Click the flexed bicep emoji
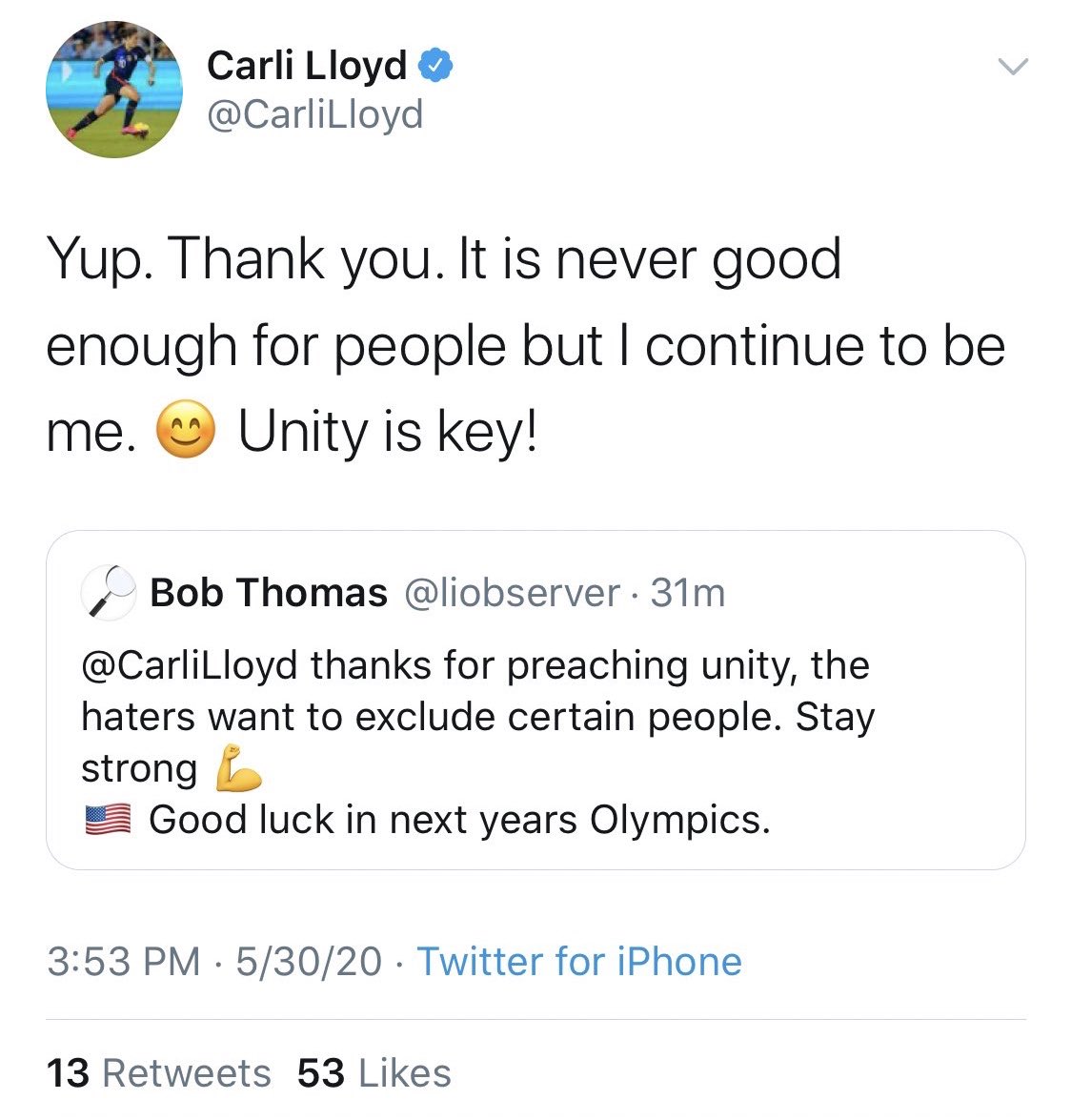The height and width of the screenshot is (1120, 1071). coord(238,768)
